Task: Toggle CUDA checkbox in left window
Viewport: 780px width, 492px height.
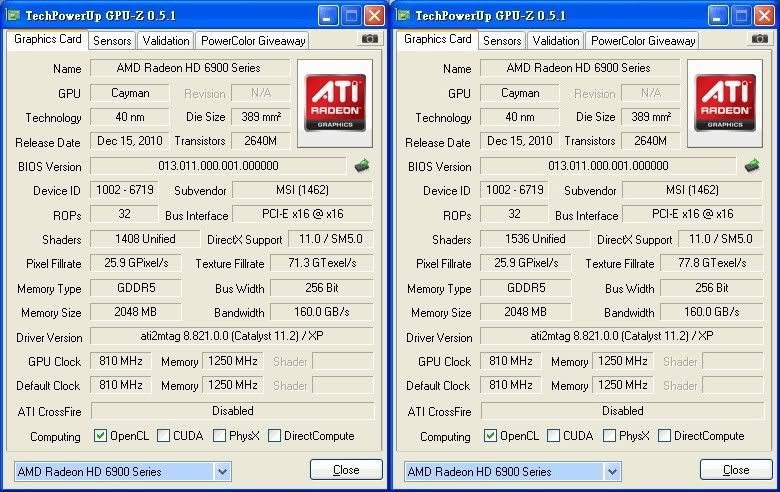Action: click(x=163, y=436)
